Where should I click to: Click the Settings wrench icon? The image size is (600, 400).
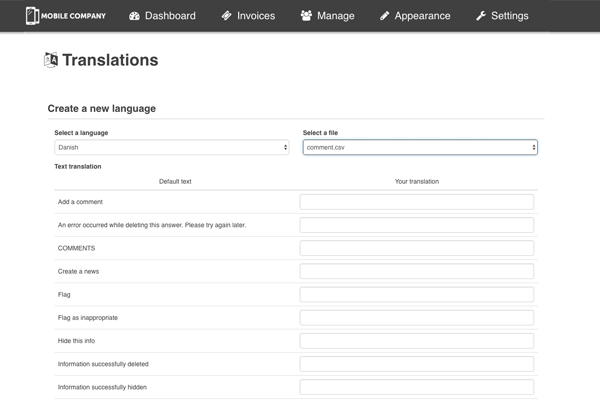[x=481, y=16]
